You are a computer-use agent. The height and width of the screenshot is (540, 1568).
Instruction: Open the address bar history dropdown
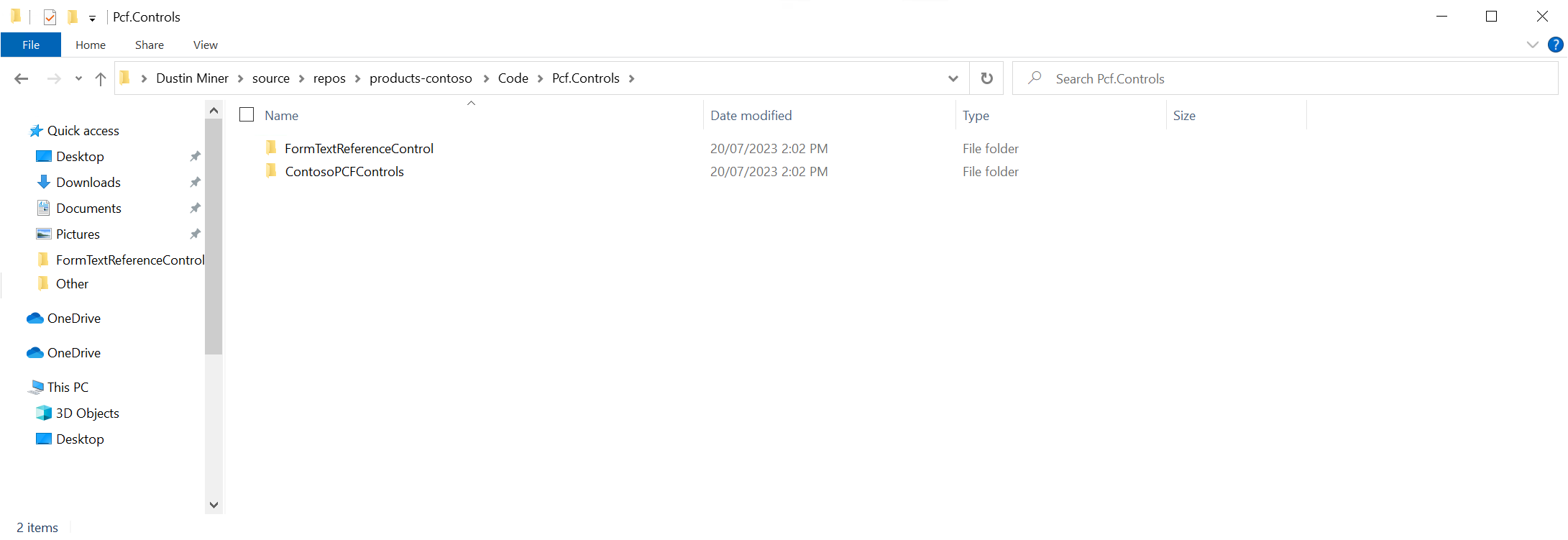coord(953,78)
